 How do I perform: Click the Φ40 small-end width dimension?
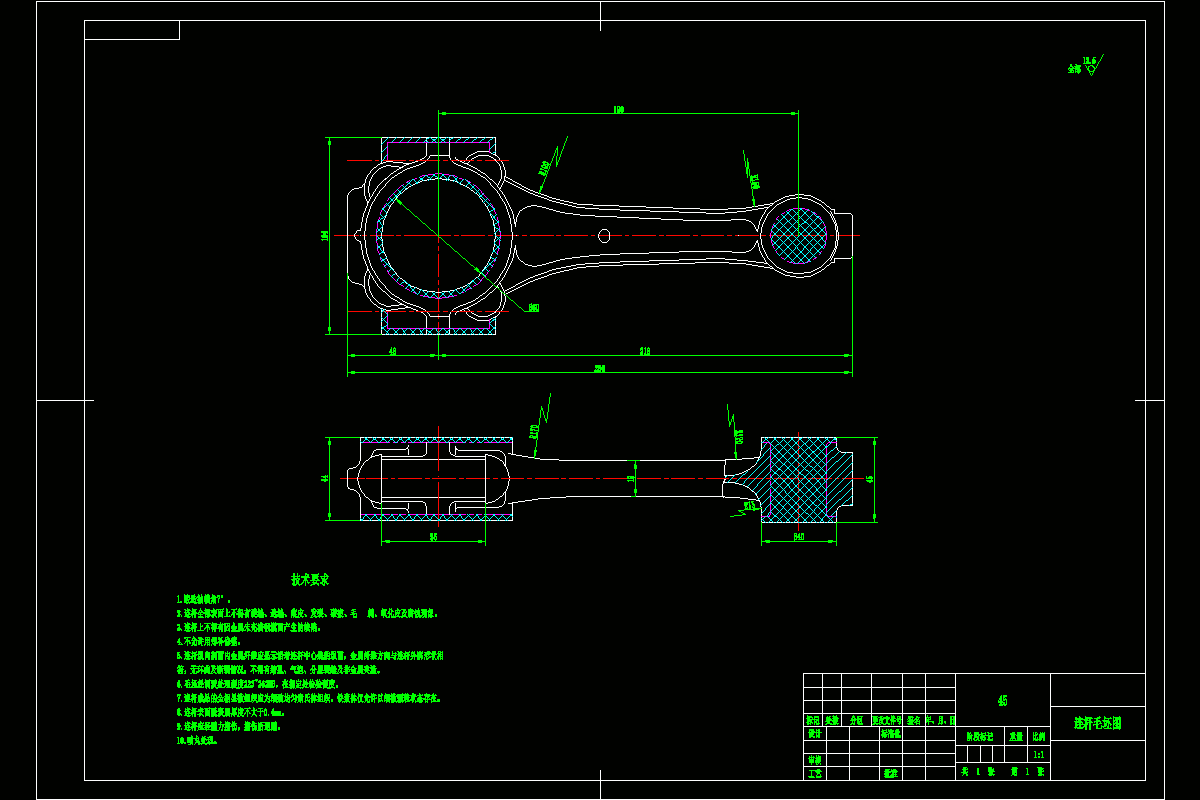click(x=799, y=537)
